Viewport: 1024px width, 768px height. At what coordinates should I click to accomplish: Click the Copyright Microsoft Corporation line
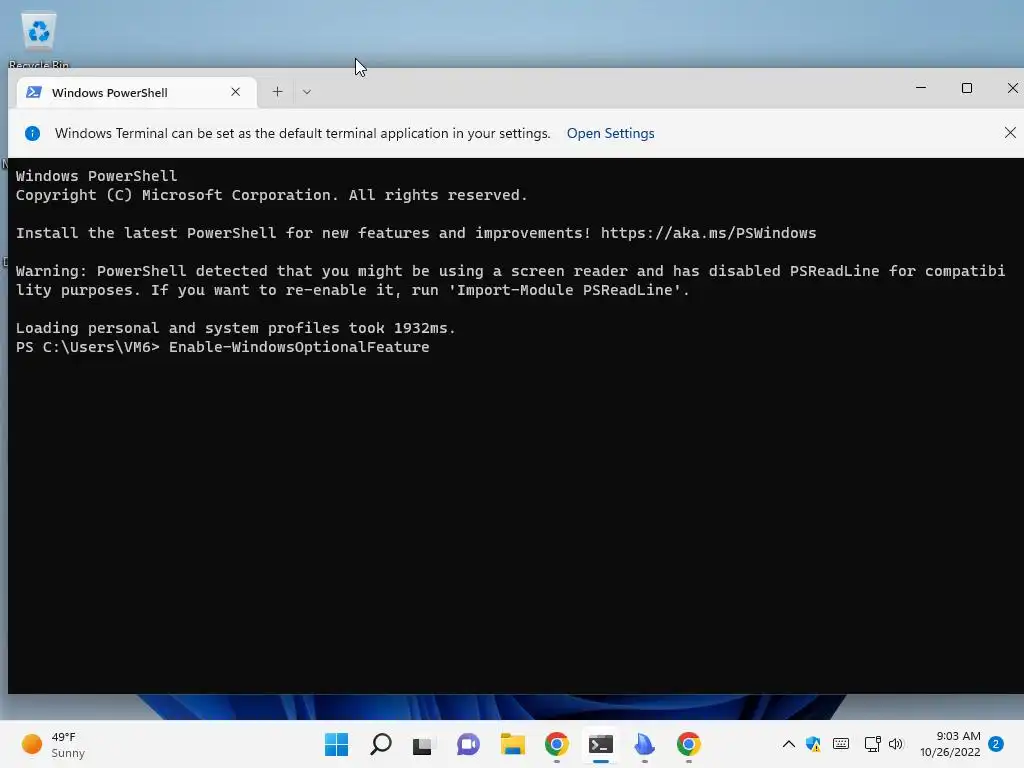pyautogui.click(x=271, y=195)
